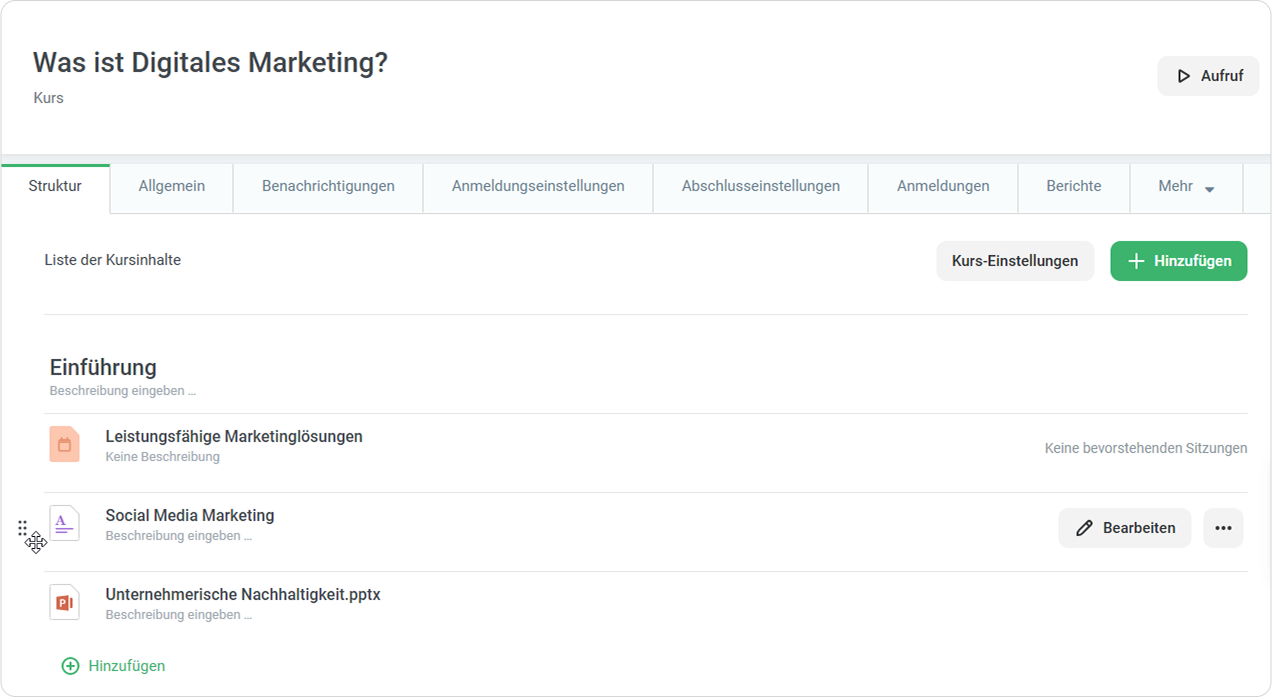This screenshot has width=1272, height=697.
Task: View the Berichte tab
Action: click(1074, 187)
